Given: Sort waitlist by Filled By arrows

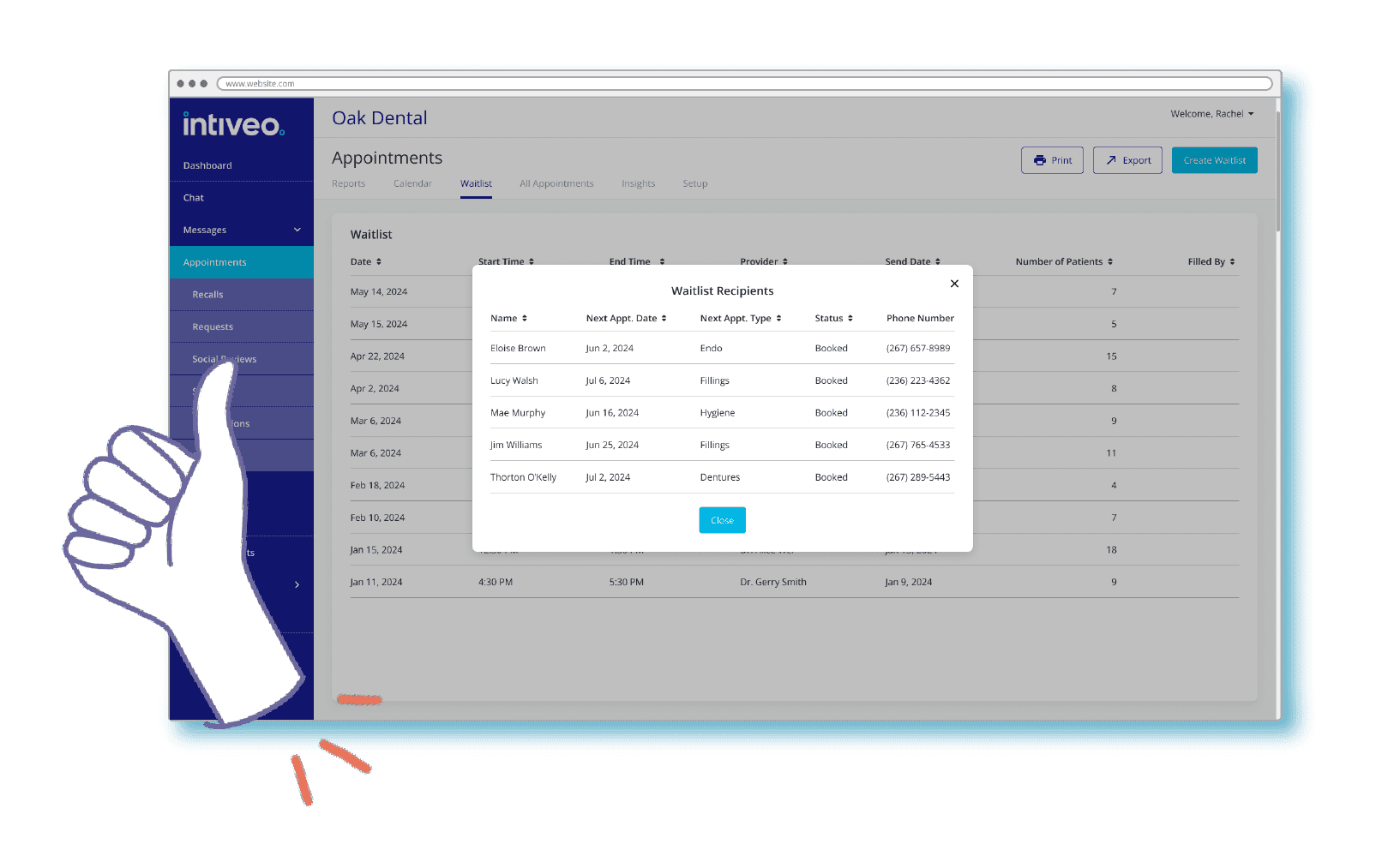Looking at the screenshot, I should pos(1232,262).
